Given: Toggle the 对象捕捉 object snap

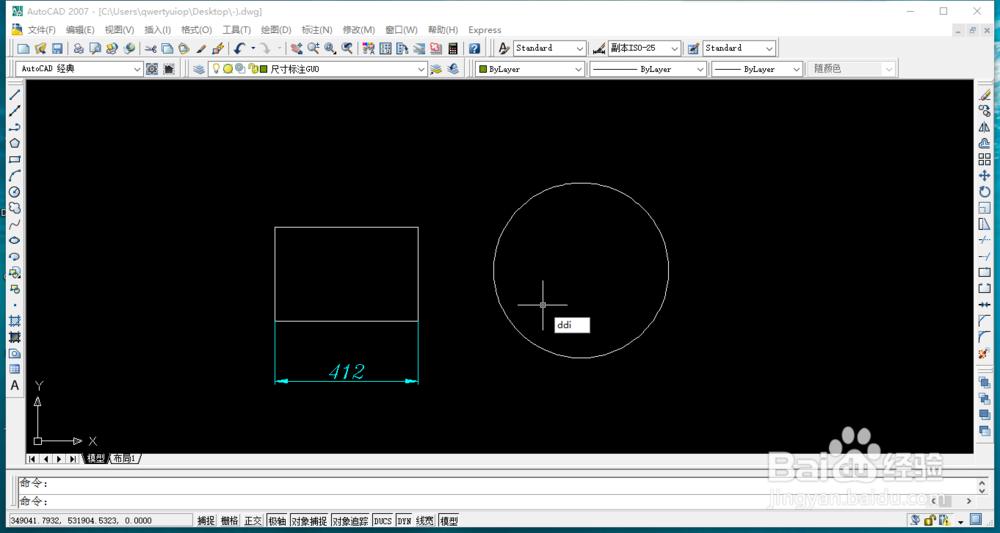Looking at the screenshot, I should [x=309, y=521].
